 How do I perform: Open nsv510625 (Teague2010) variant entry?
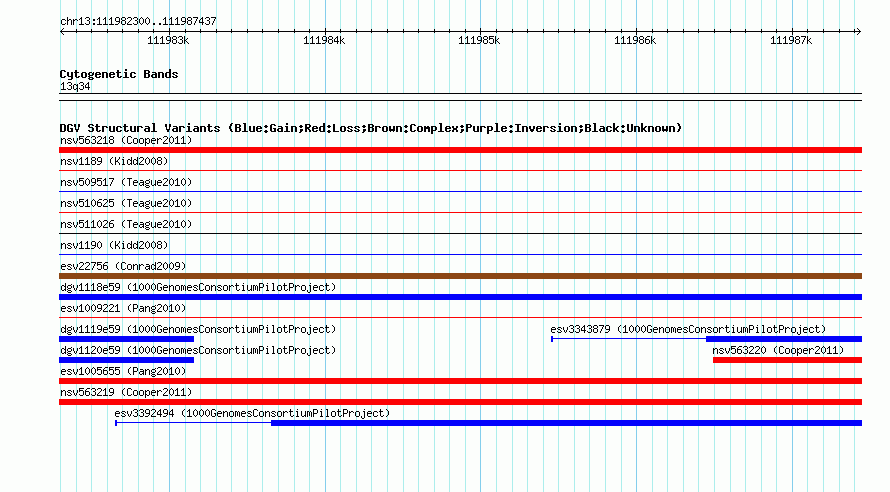tap(126, 203)
